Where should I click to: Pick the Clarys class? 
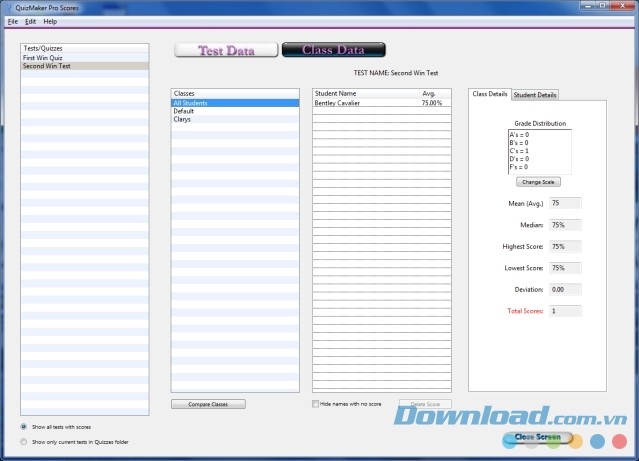(x=182, y=119)
